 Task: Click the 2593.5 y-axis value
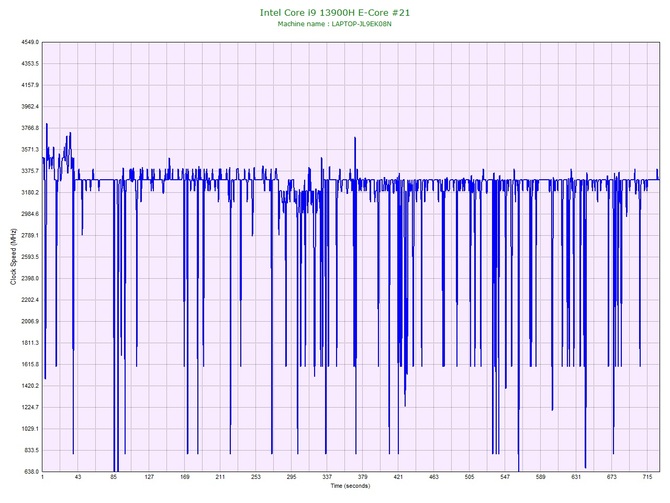click(x=30, y=257)
